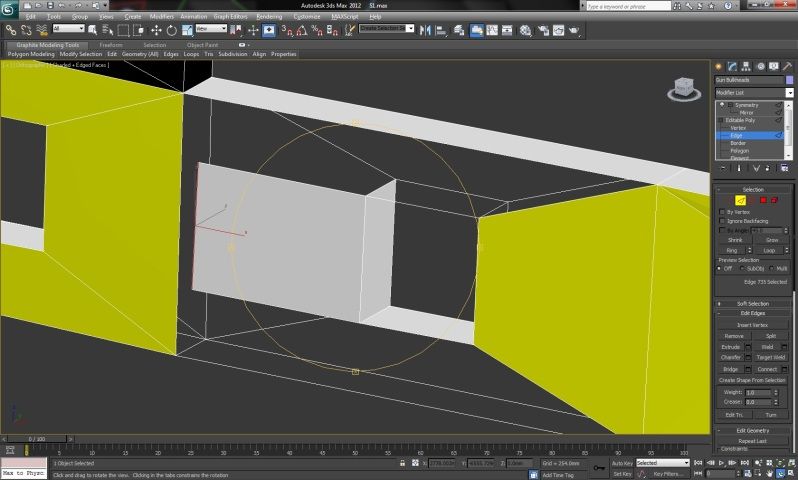Open the MAXScript menu
798x480 pixels.
coord(345,17)
